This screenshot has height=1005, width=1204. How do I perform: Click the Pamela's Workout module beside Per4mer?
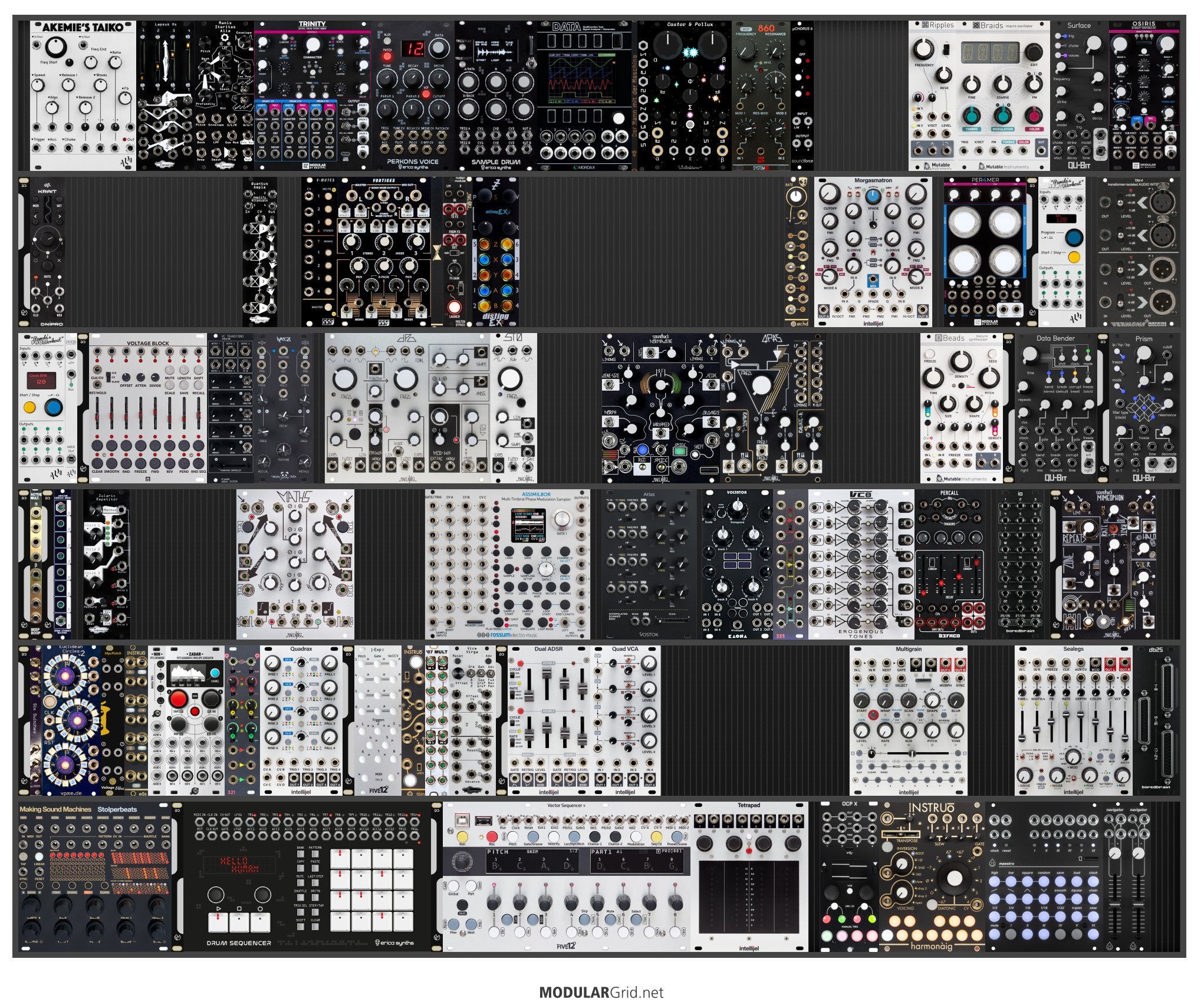[x=1062, y=252]
